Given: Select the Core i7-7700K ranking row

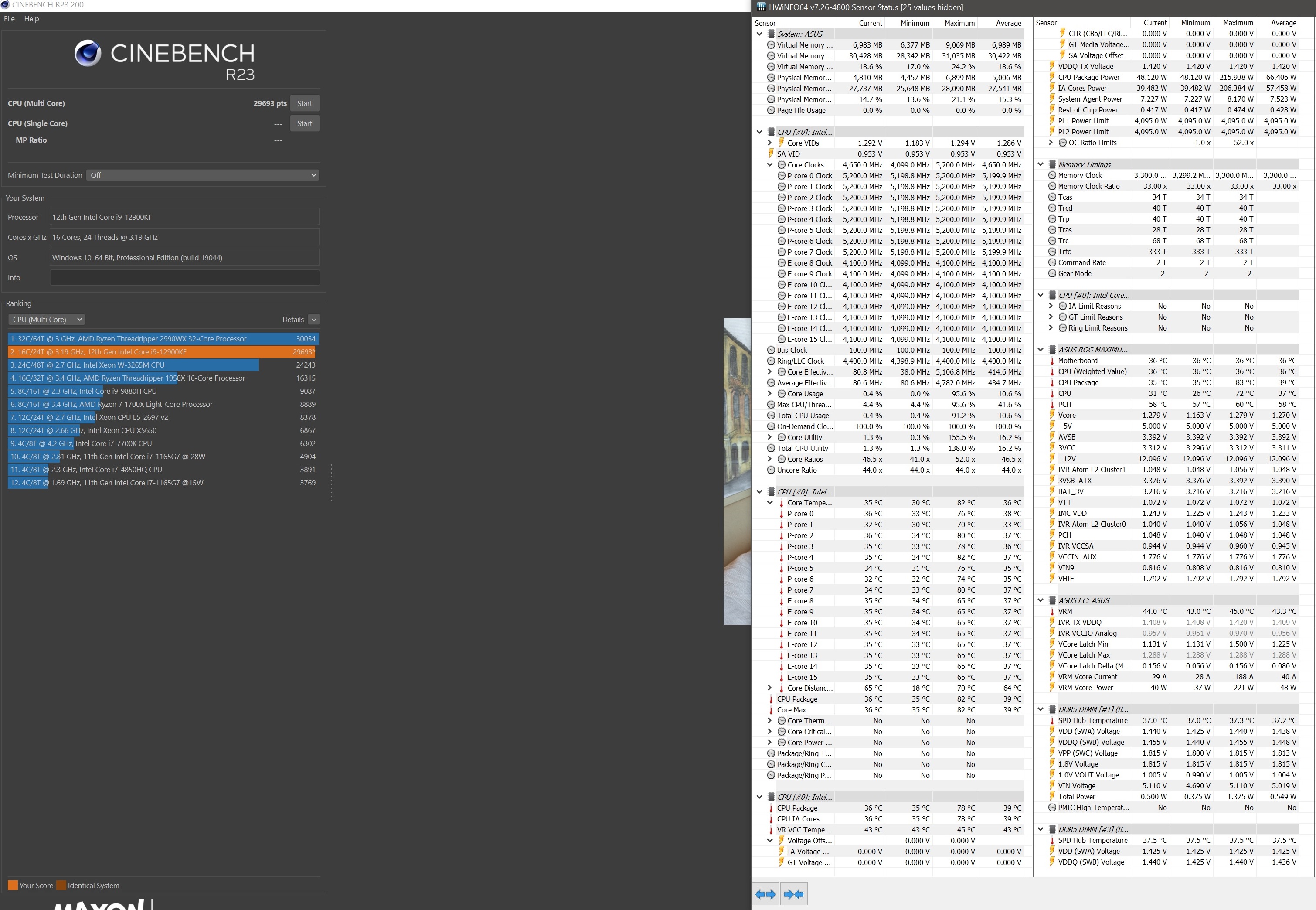Looking at the screenshot, I should pyautogui.click(x=163, y=443).
